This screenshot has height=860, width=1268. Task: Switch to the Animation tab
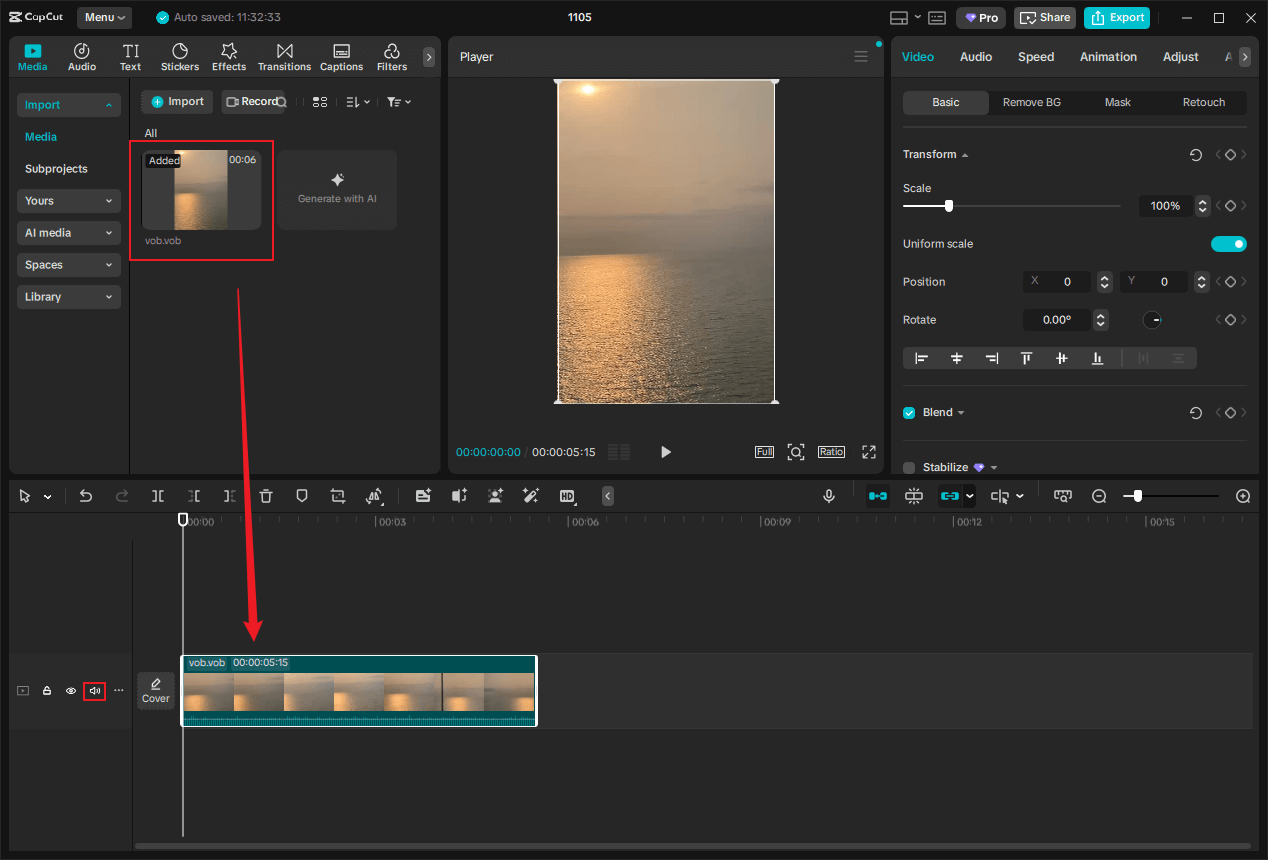(1107, 57)
